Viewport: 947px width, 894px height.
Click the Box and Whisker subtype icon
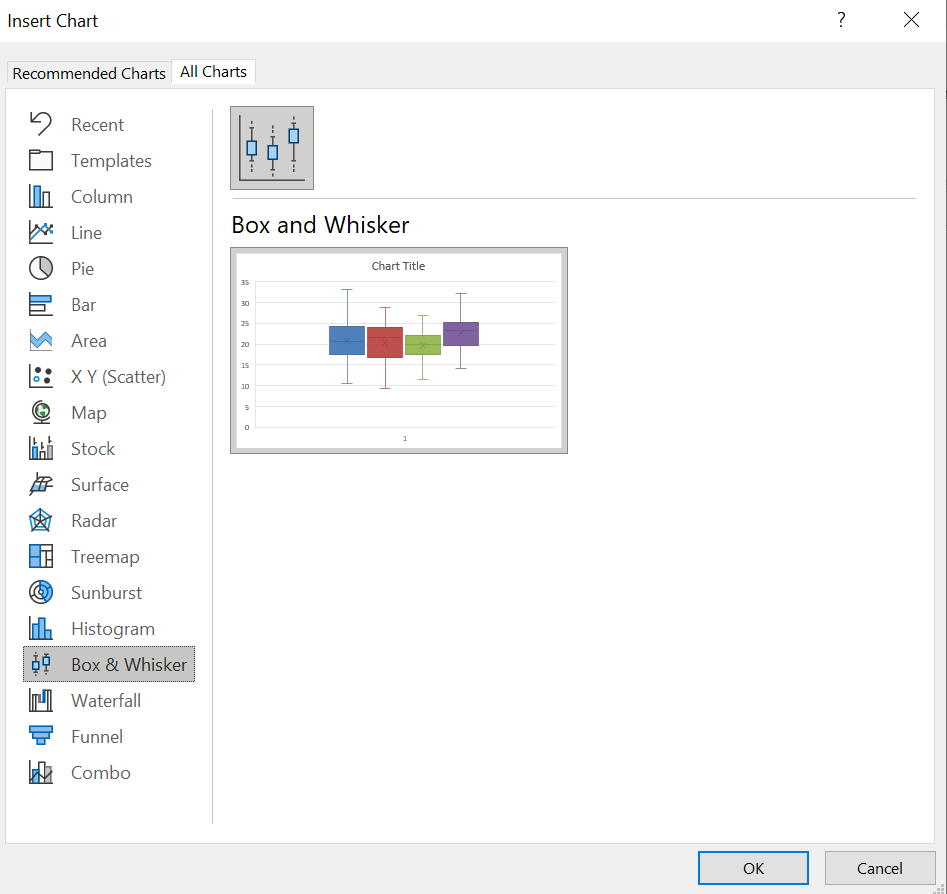pyautogui.click(x=272, y=148)
